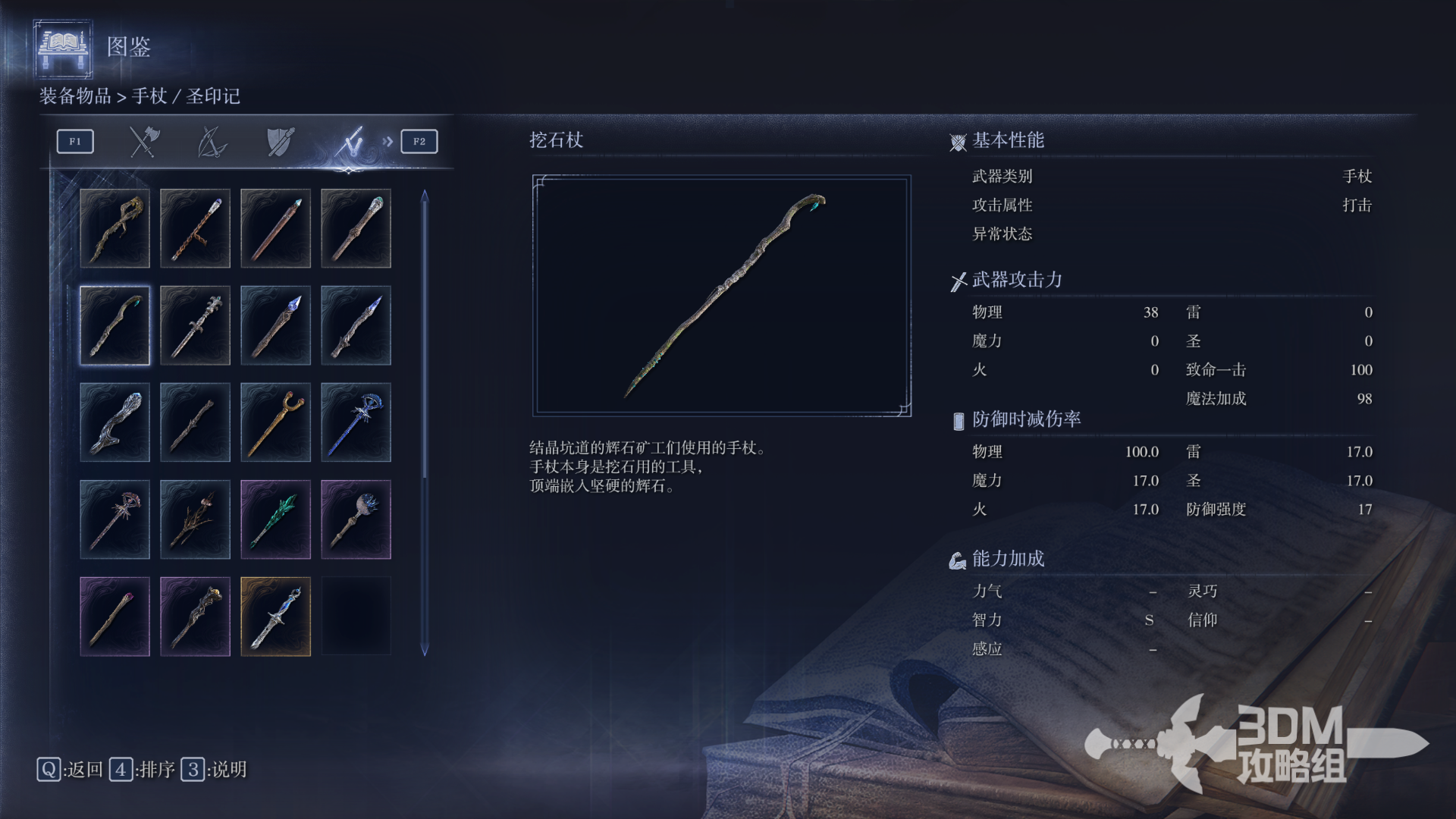Select the blue ornate ring-headed staff

[356, 422]
